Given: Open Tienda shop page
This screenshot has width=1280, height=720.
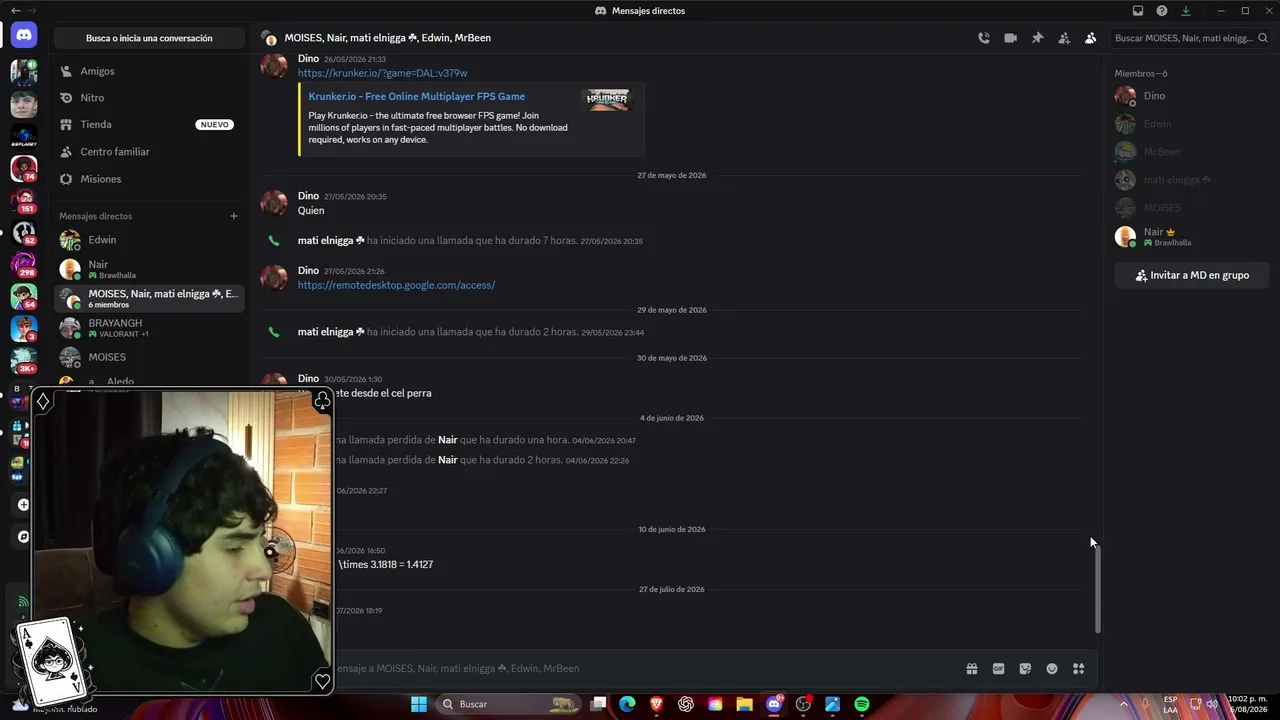Looking at the screenshot, I should (149, 125).
